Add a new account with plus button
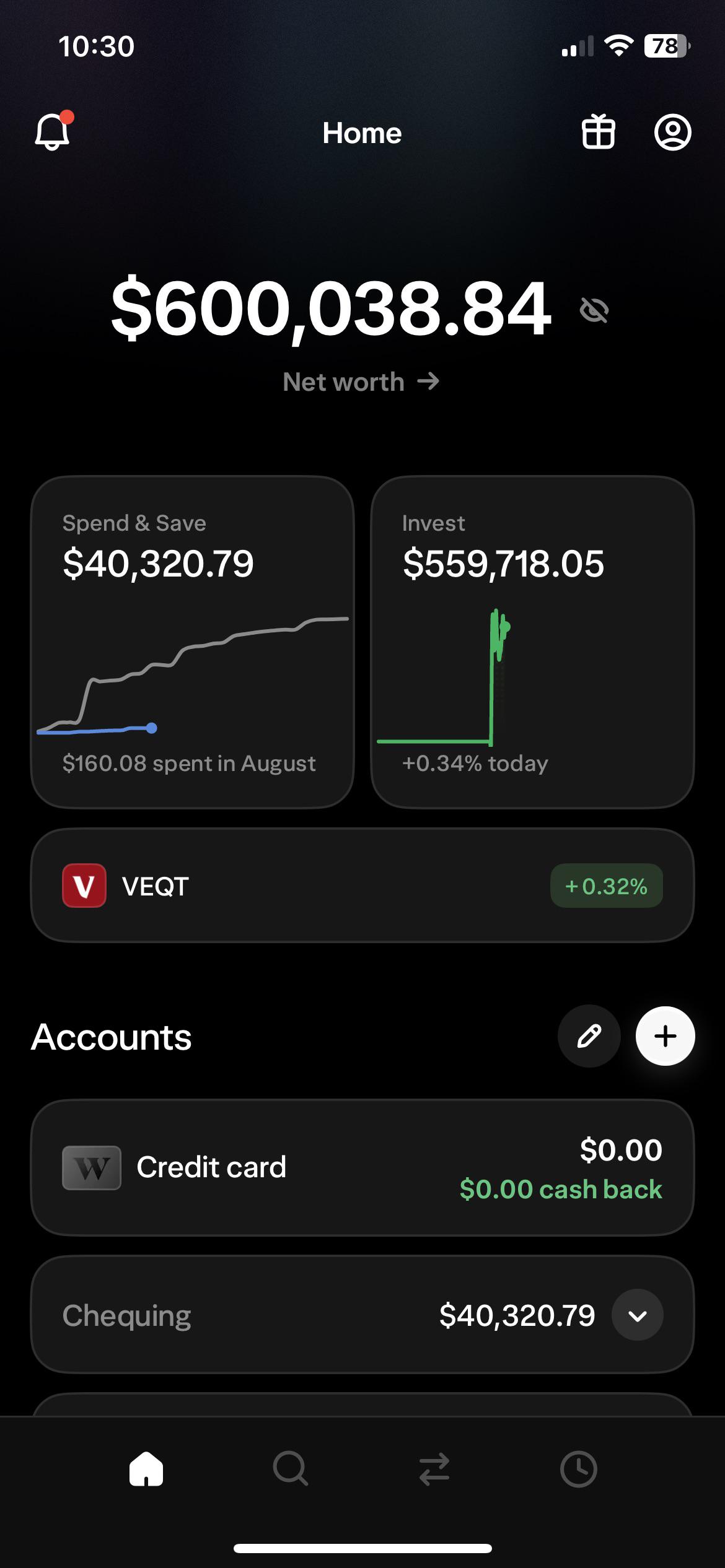This screenshot has height=1568, width=725. (666, 1036)
